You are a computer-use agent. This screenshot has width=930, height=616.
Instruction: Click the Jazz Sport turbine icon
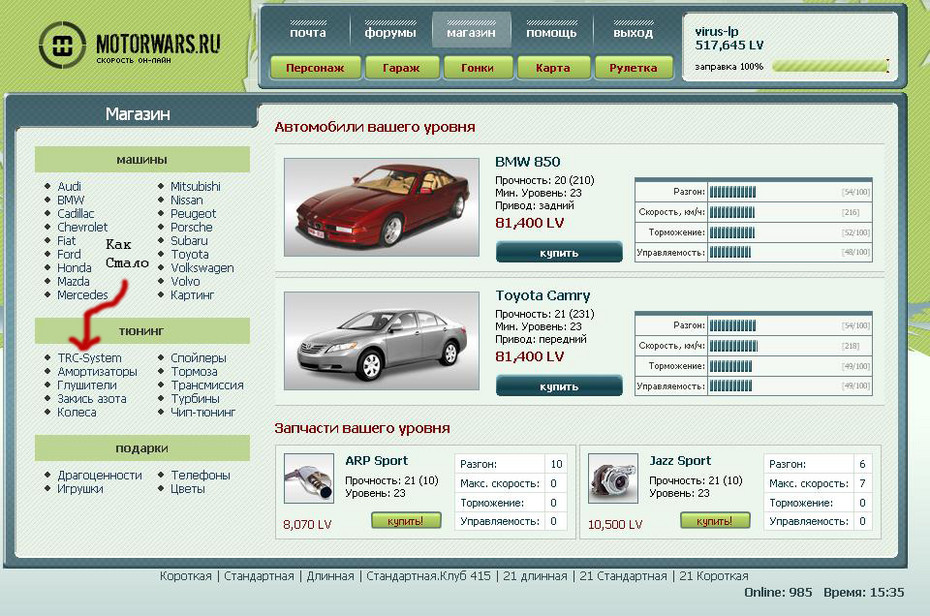click(613, 478)
